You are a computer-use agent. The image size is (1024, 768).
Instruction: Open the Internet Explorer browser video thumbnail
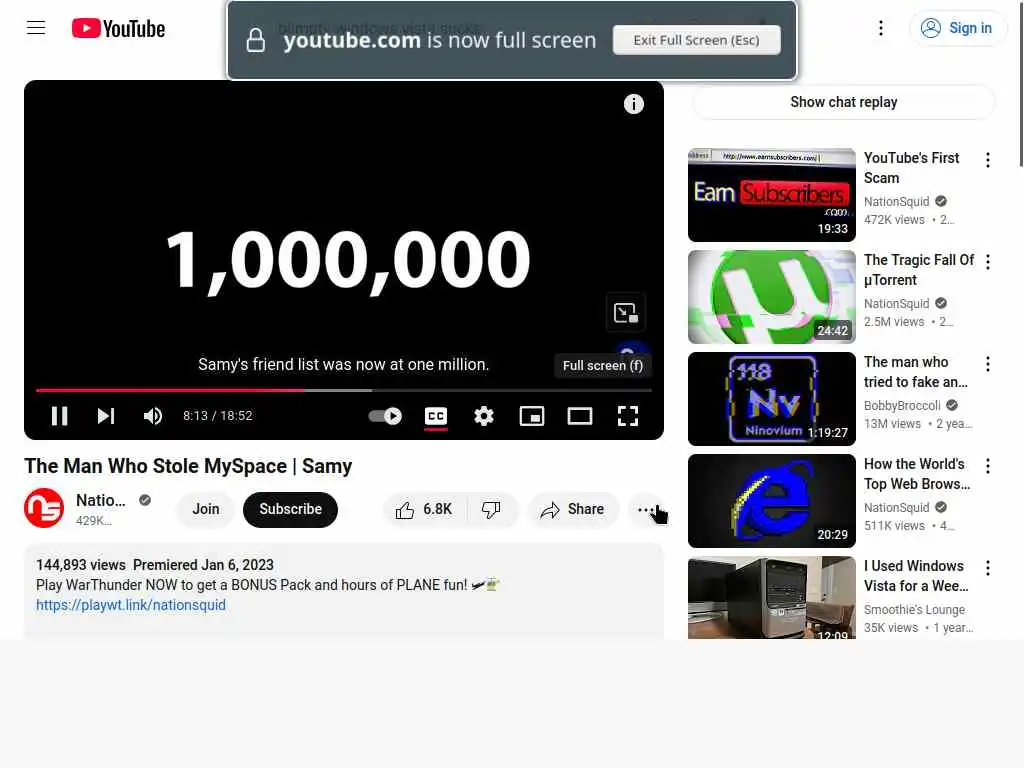tap(771, 500)
